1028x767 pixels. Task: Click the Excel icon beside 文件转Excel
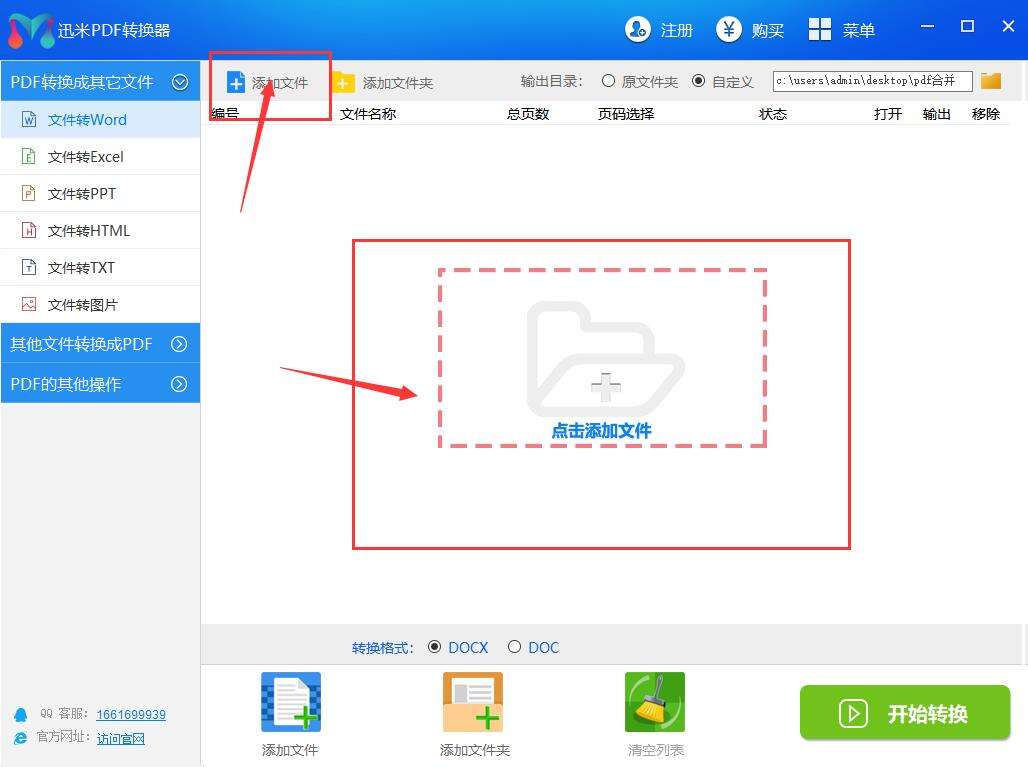coord(29,156)
